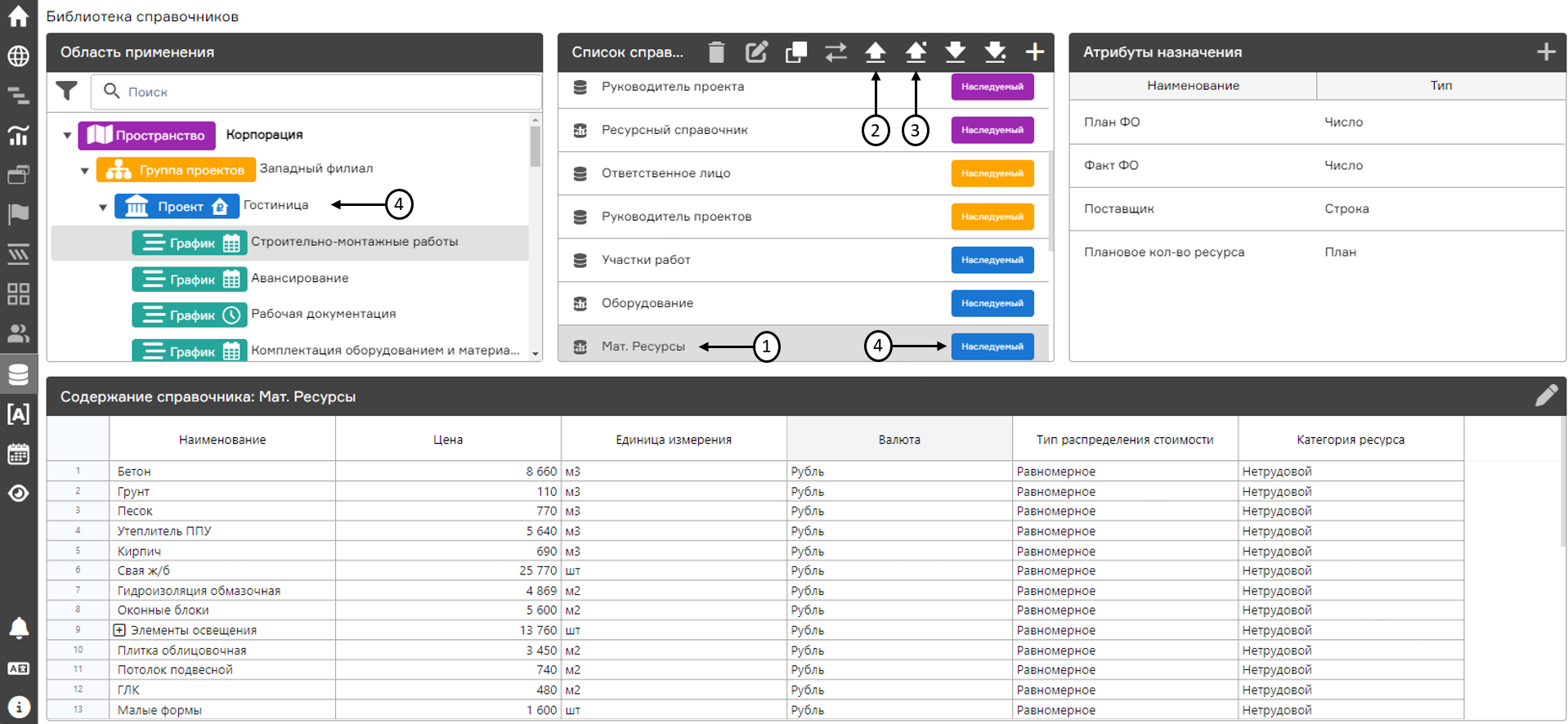
Task: Open the notifications bell icon
Action: (18, 628)
